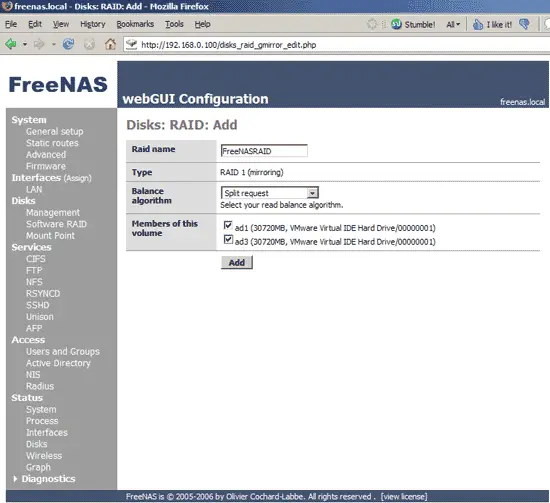Open disks Management page
This screenshot has width=550, height=503.
(x=53, y=213)
